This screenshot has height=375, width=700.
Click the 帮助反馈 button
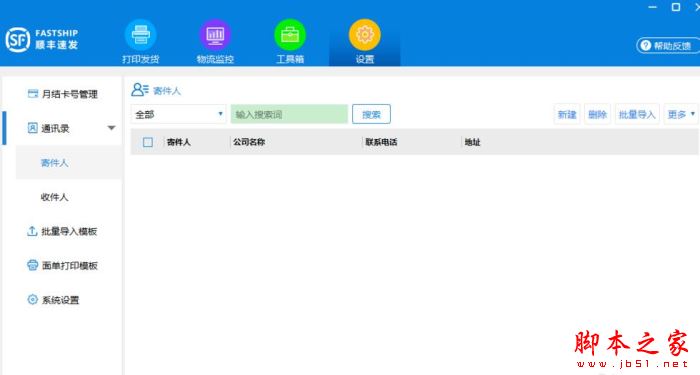point(668,46)
